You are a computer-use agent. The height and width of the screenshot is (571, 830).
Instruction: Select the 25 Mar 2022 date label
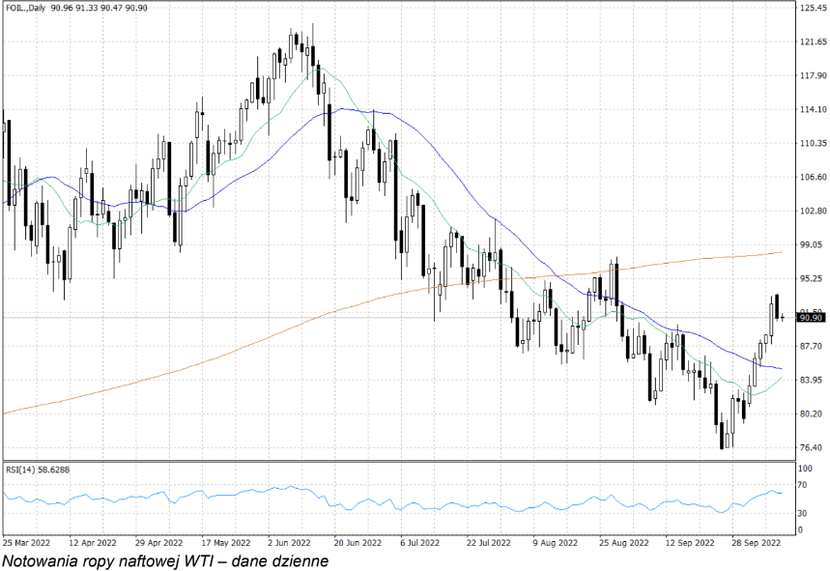click(27, 543)
